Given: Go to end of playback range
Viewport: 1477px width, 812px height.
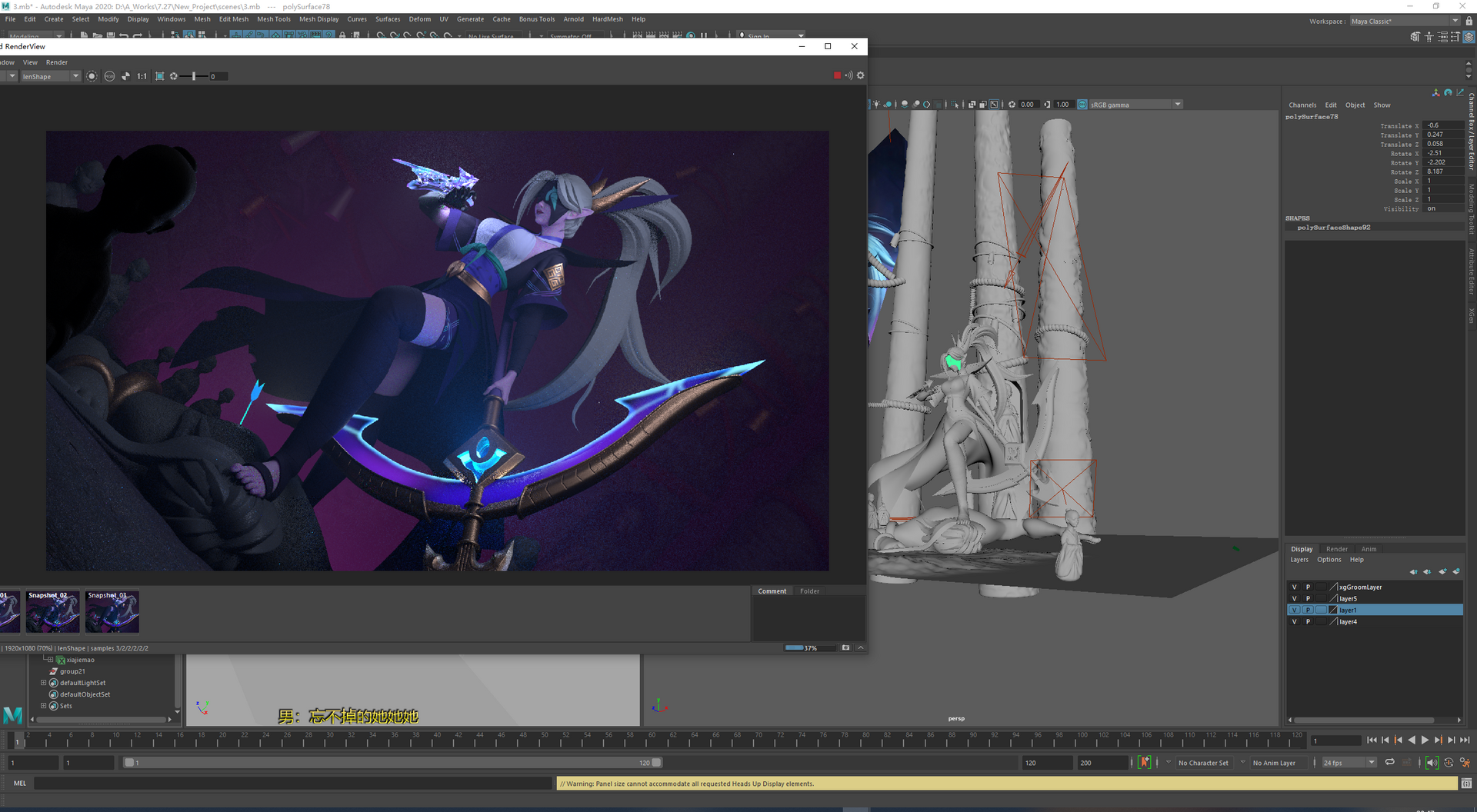Looking at the screenshot, I should (x=1465, y=740).
